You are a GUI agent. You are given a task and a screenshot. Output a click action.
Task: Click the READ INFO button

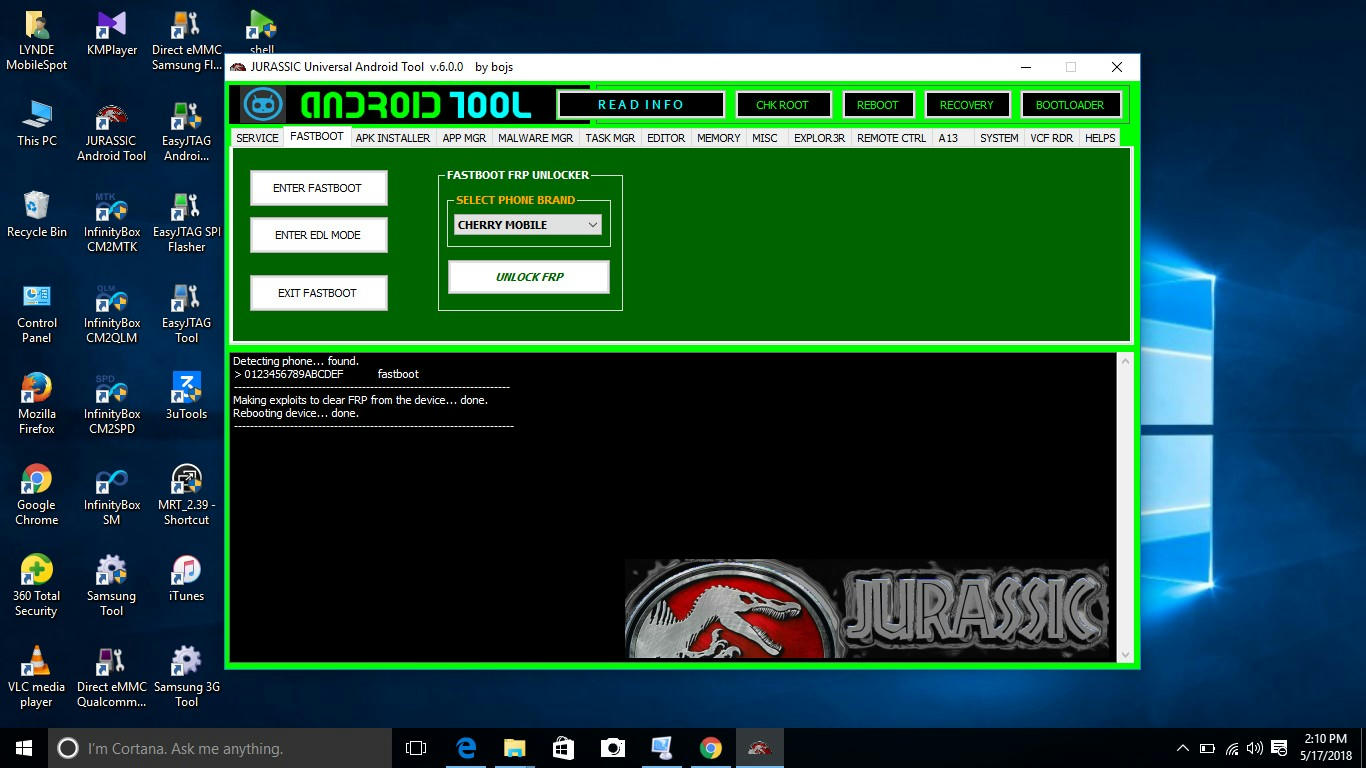click(x=641, y=105)
